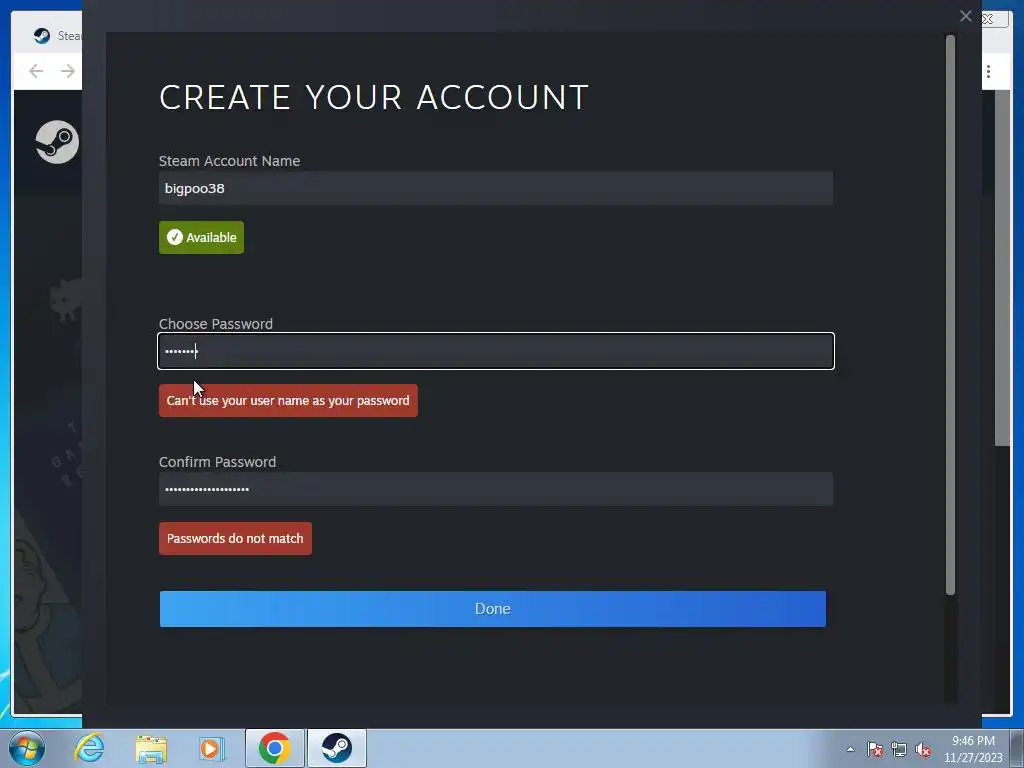Open the browser's three-dot menu

(989, 71)
